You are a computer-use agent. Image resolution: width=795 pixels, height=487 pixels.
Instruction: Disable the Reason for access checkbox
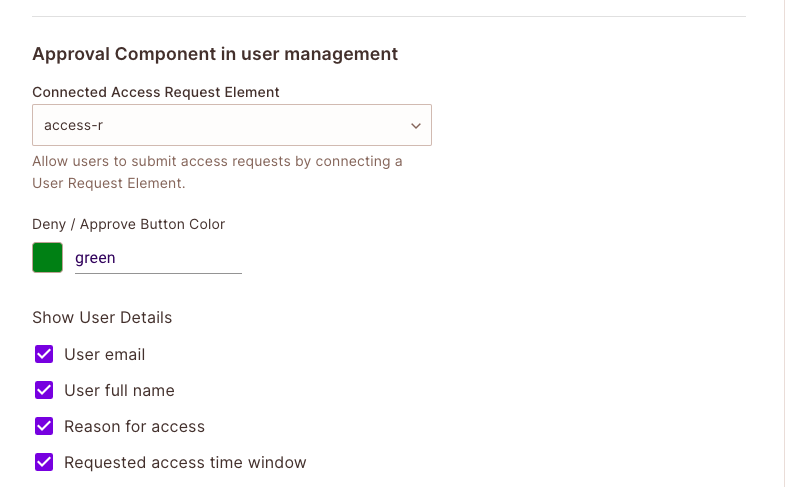point(44,426)
